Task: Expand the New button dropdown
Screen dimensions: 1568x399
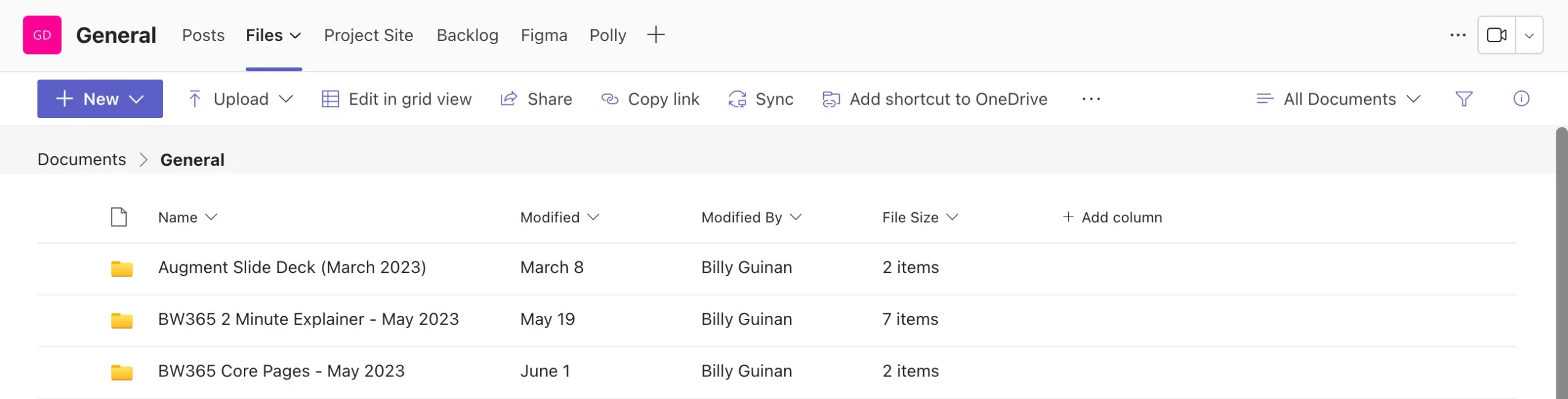Action: pos(137,99)
